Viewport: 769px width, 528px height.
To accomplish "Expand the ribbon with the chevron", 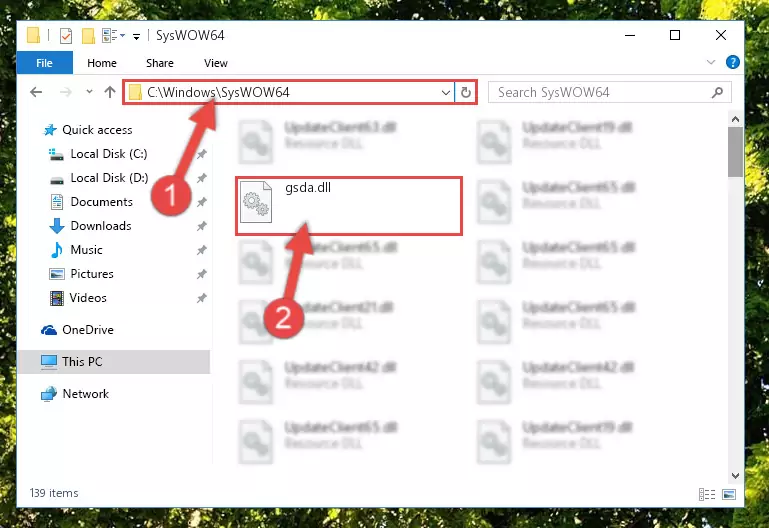I will [x=711, y=62].
